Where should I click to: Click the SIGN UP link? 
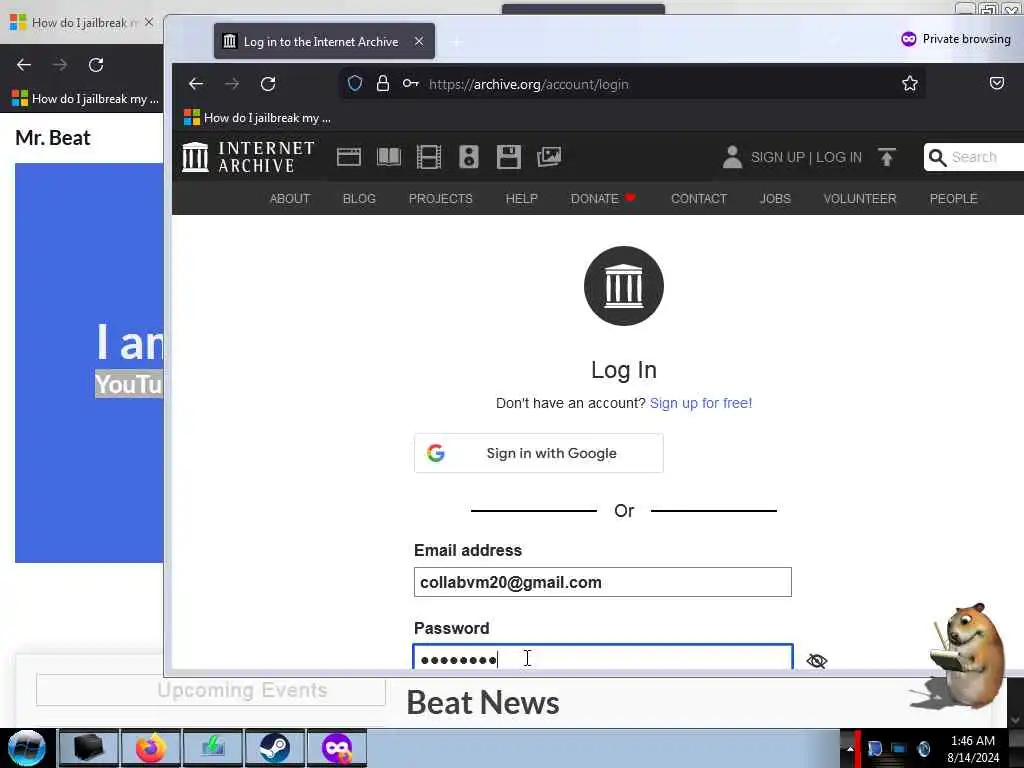[x=777, y=157]
